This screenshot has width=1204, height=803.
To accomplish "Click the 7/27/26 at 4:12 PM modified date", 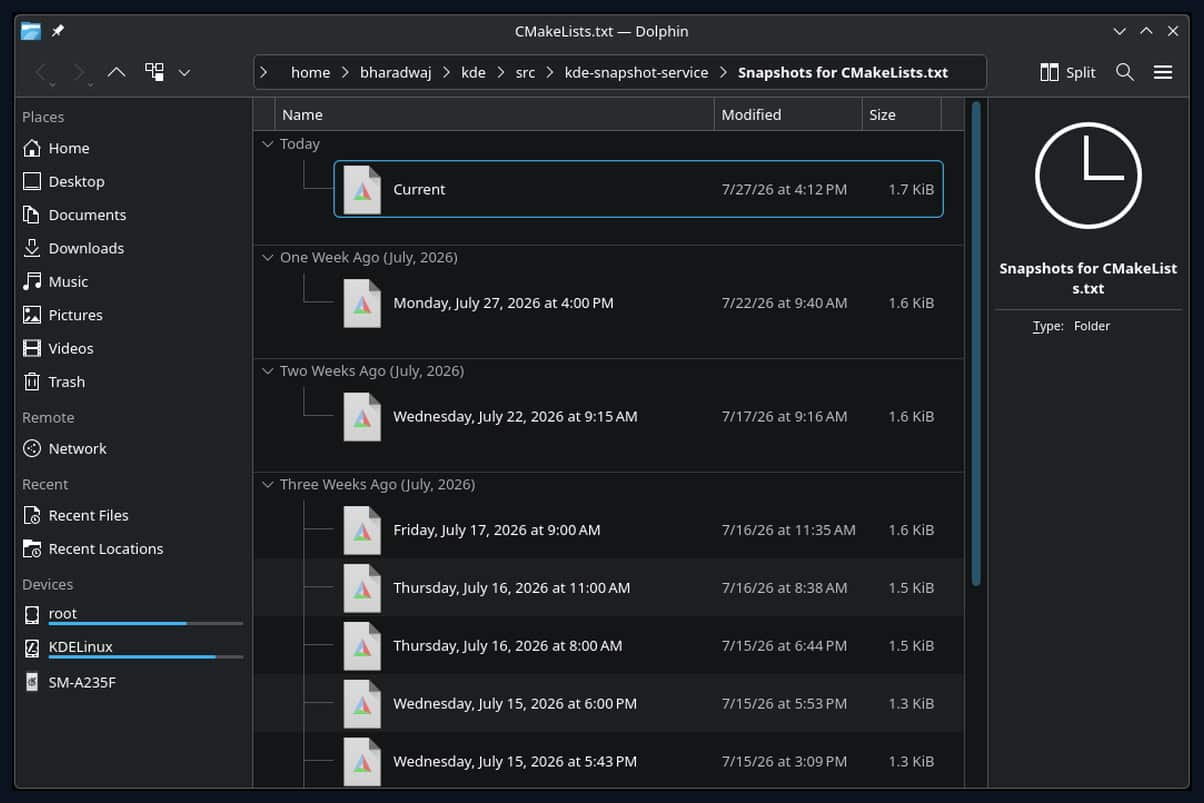I will [784, 189].
